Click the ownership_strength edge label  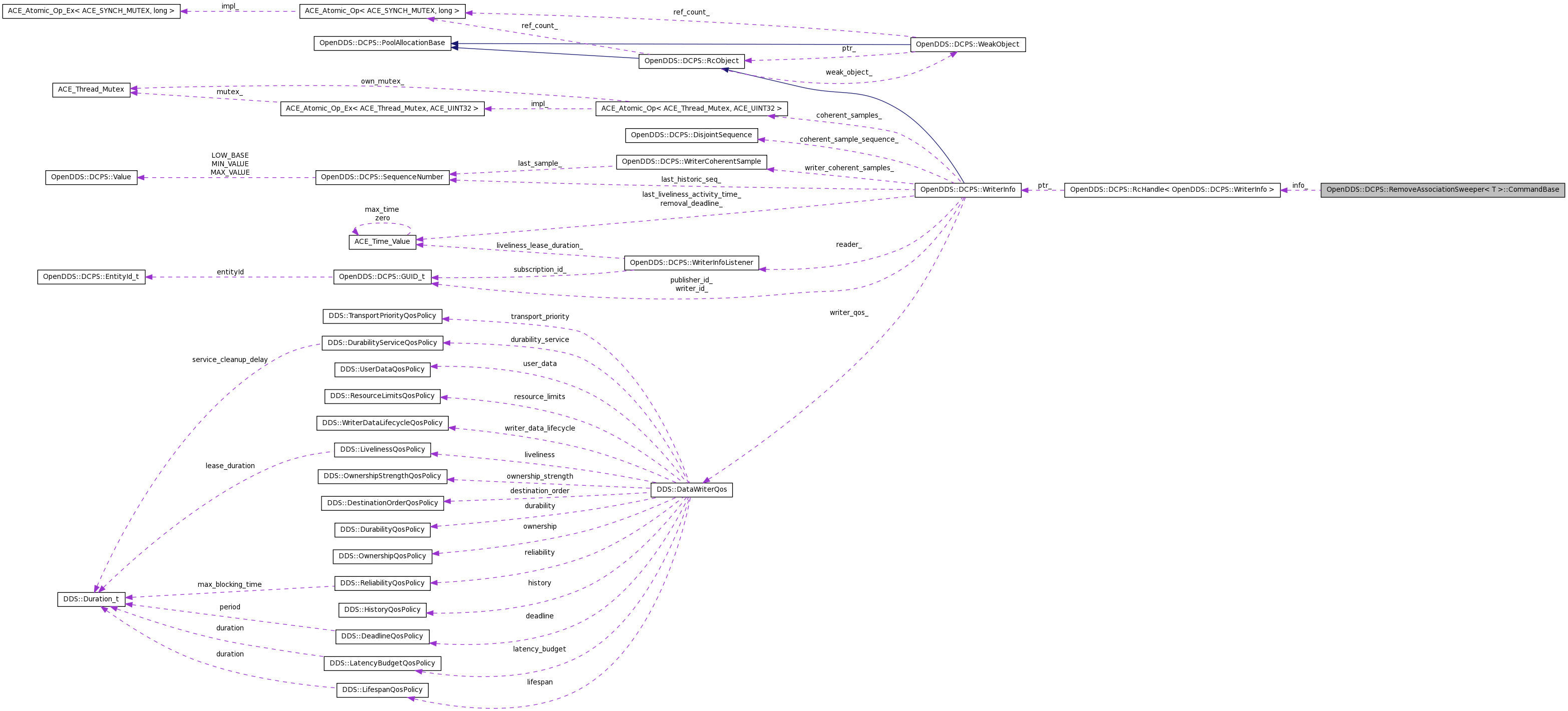540,477
